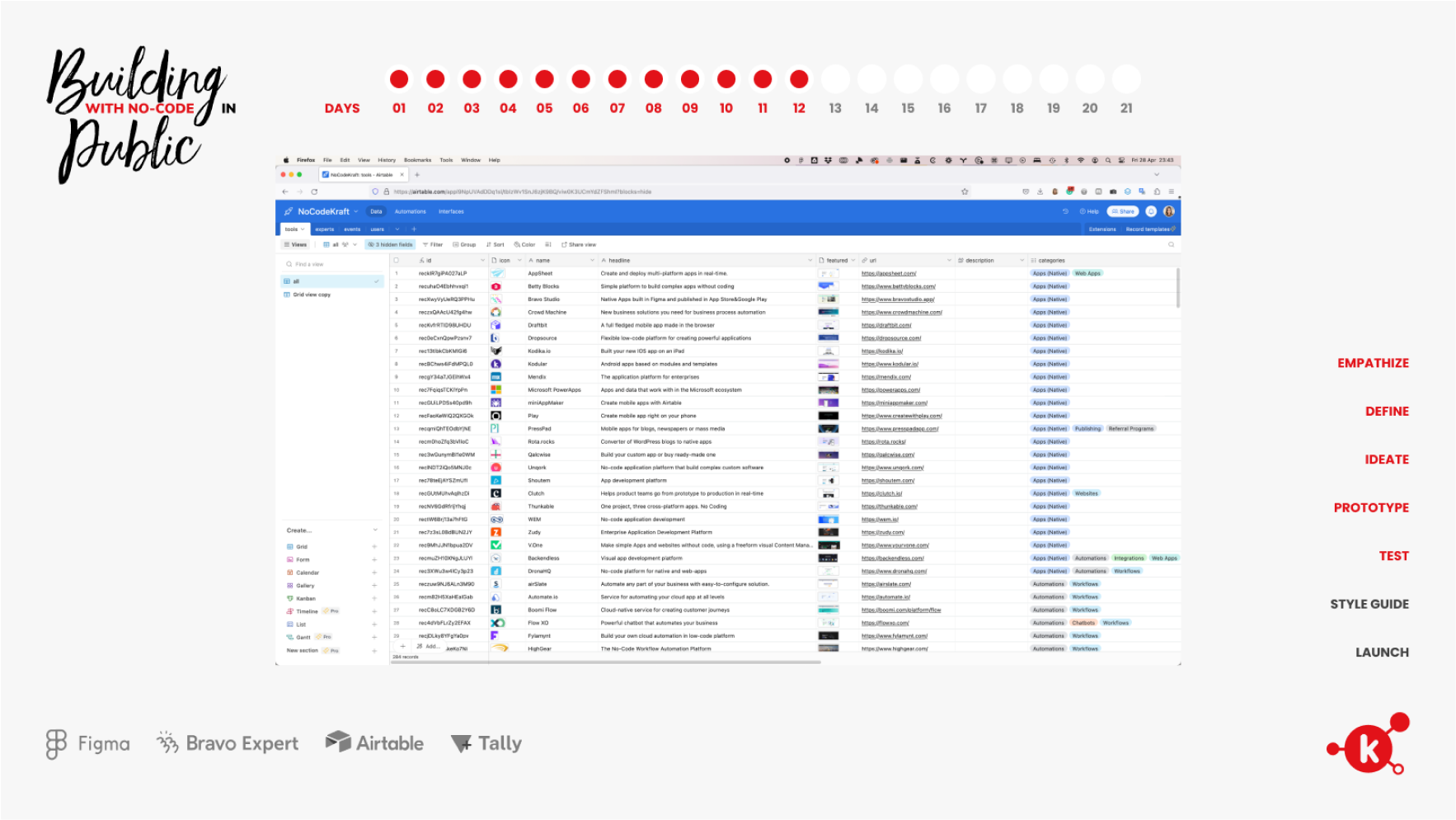Open Firefox Bookmarks menu
This screenshot has width=1456, height=820.
pyautogui.click(x=417, y=160)
